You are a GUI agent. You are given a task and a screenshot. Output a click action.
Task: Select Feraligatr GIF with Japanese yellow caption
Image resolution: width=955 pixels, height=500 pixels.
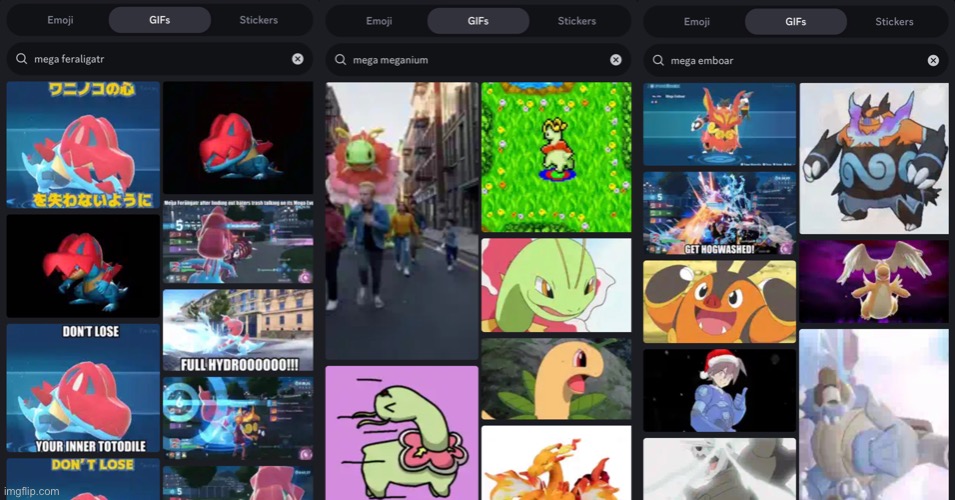tap(83, 145)
